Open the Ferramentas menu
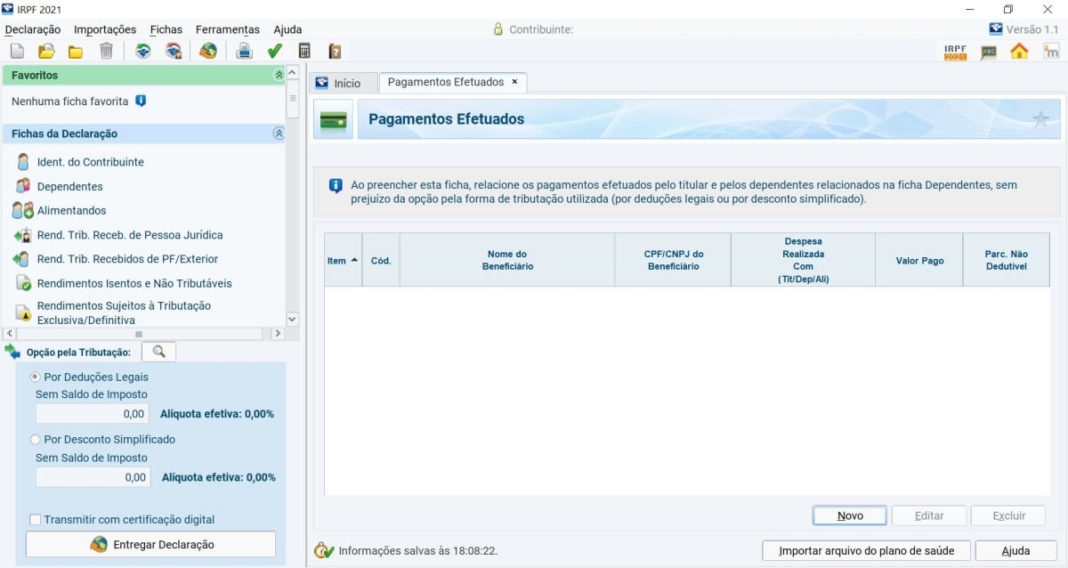This screenshot has height=568, width=1068. coord(227,29)
